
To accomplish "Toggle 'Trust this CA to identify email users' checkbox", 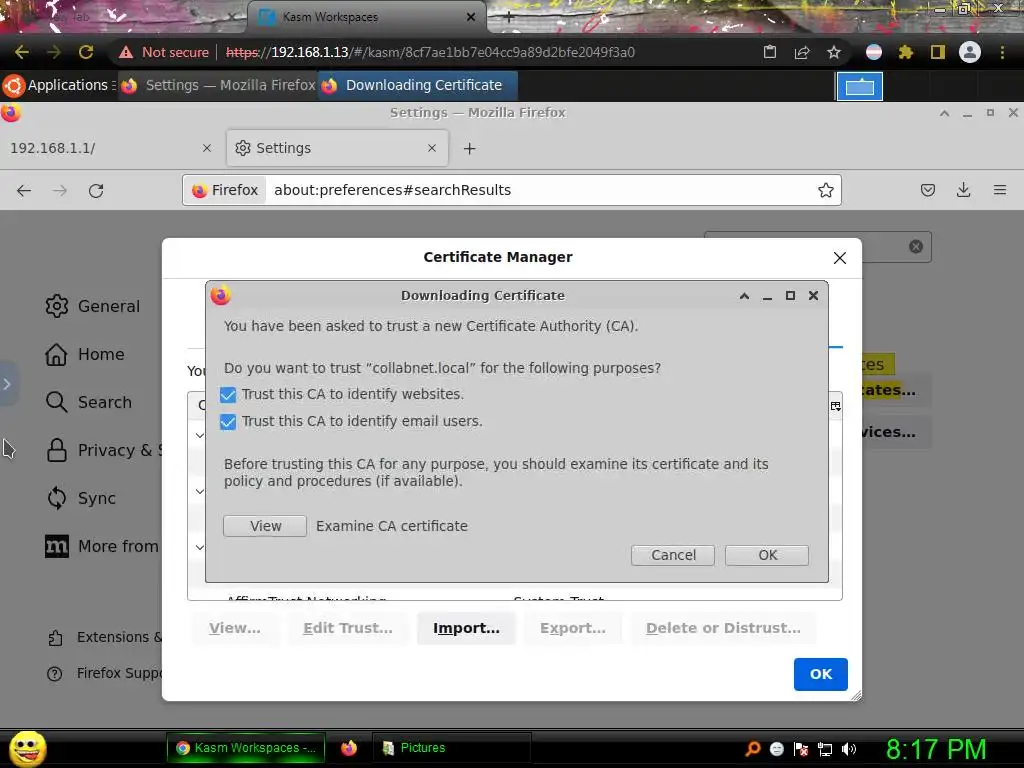I will point(228,422).
